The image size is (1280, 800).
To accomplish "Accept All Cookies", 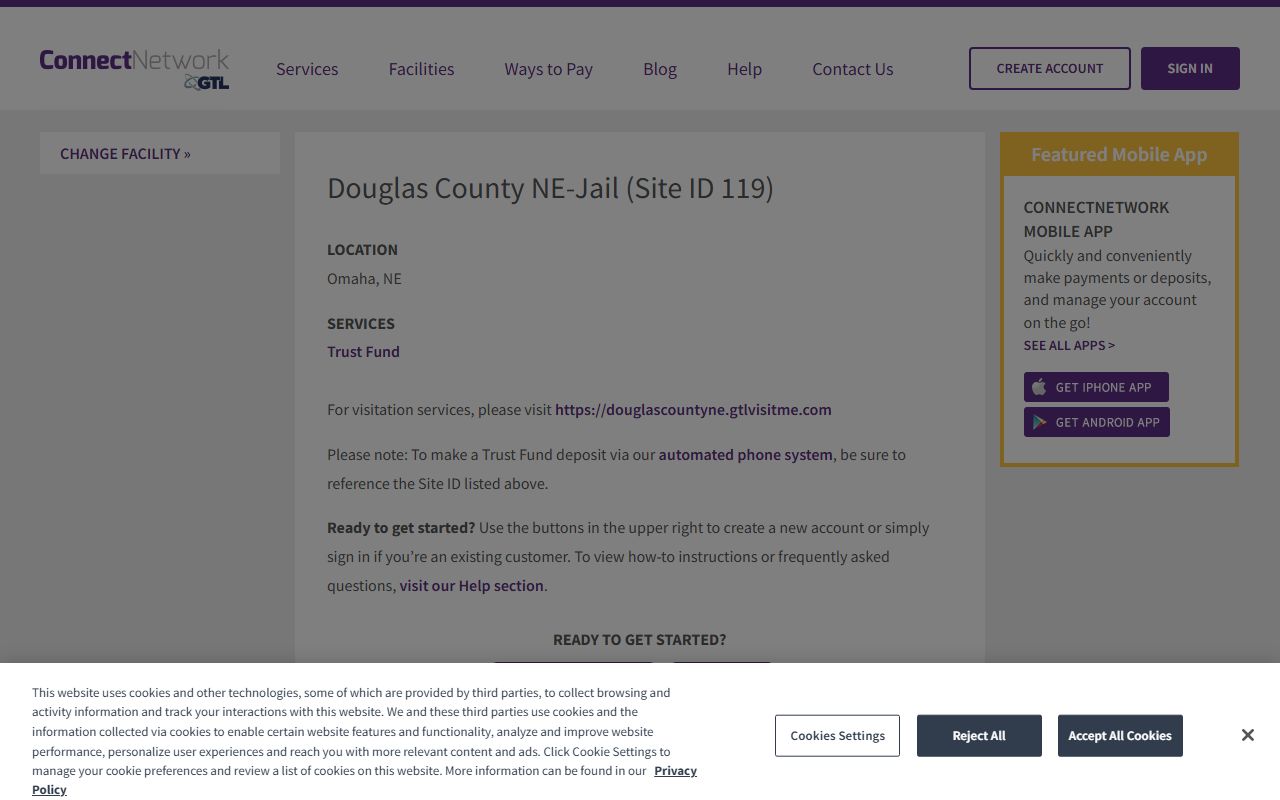I will pos(1120,735).
